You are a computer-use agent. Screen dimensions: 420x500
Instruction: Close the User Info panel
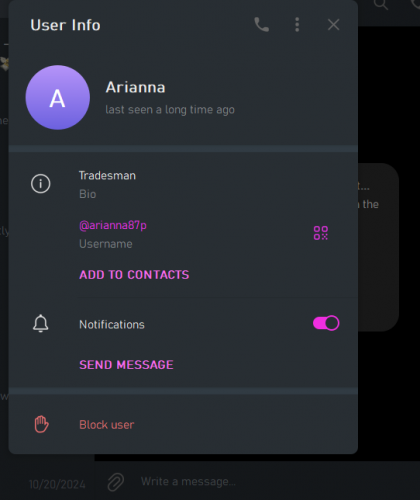(333, 25)
